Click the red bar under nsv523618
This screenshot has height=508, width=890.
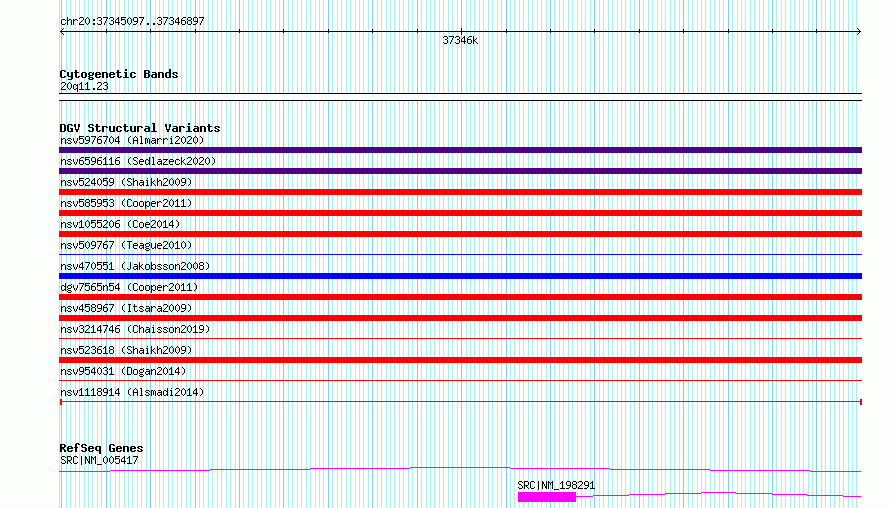click(x=460, y=360)
